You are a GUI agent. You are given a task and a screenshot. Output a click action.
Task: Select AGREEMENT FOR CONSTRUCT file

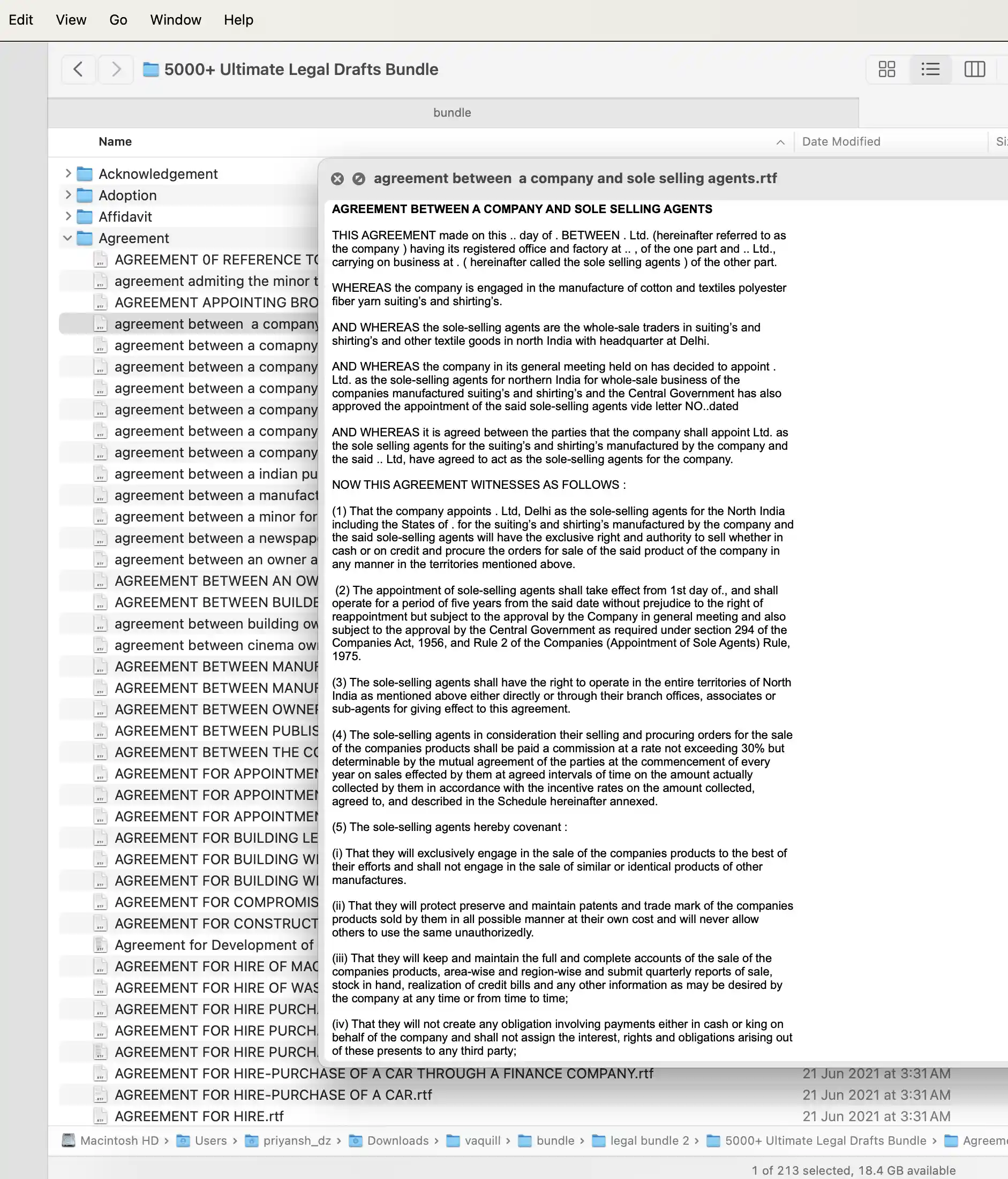pos(216,924)
